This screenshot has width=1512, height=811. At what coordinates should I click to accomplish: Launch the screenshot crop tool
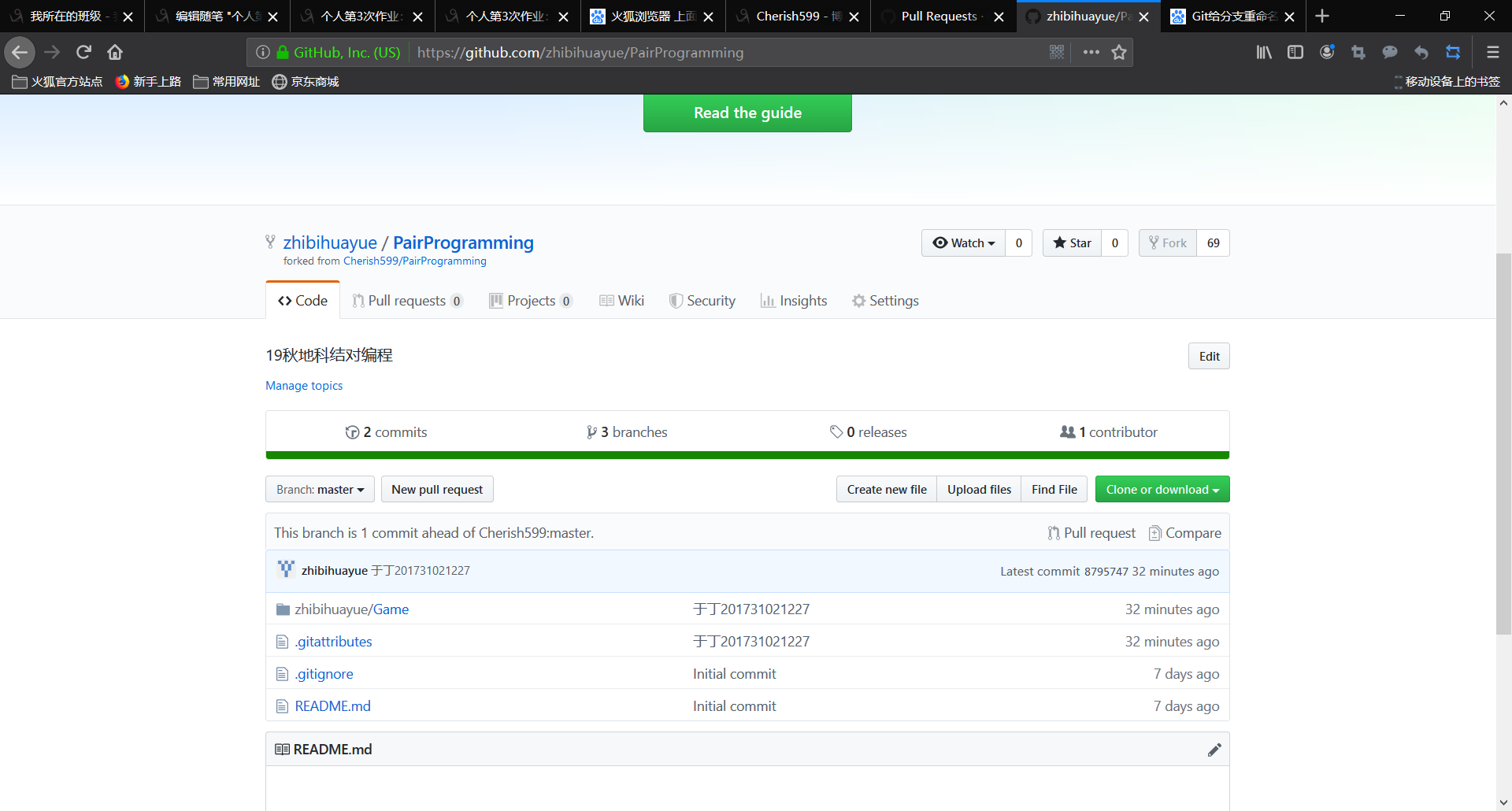click(1358, 52)
